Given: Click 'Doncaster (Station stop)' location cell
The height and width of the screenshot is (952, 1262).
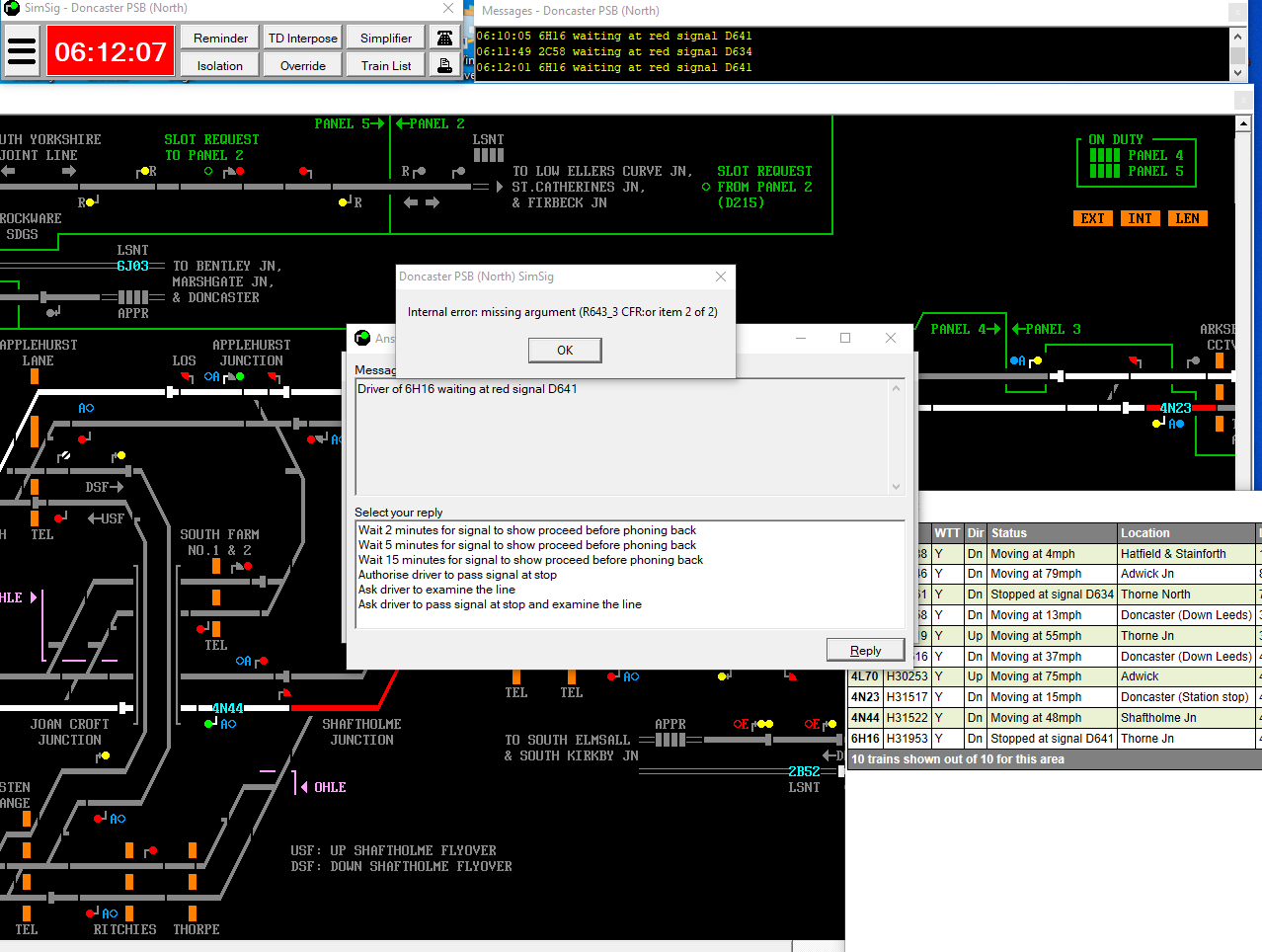Looking at the screenshot, I should pos(1187,697).
